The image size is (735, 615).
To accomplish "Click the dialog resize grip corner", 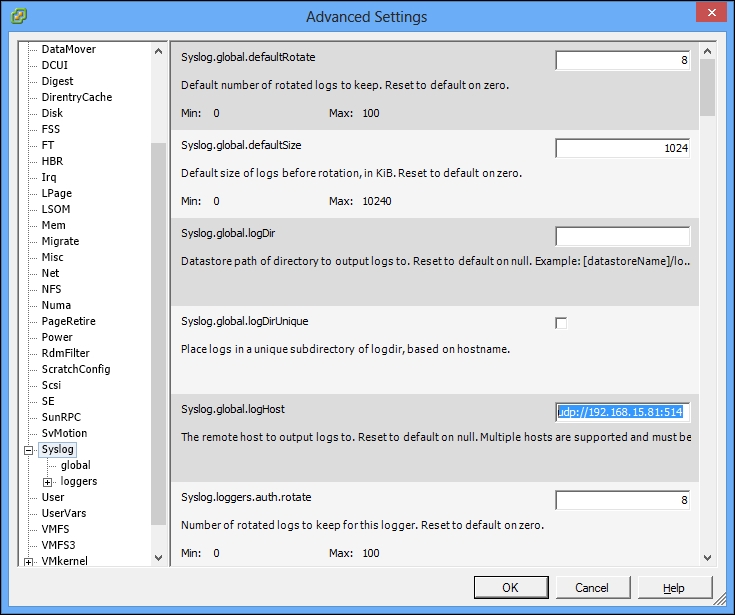I will (x=719, y=599).
